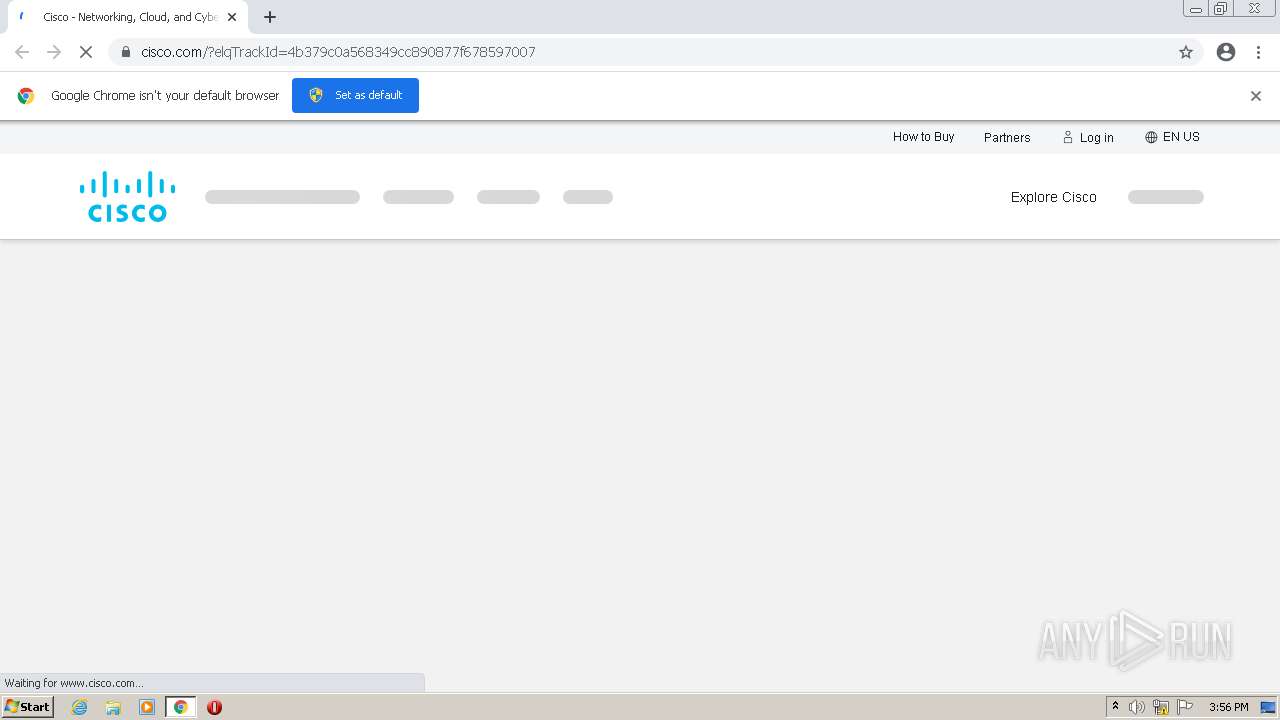Open the red Opera taskbar icon

[x=214, y=707]
